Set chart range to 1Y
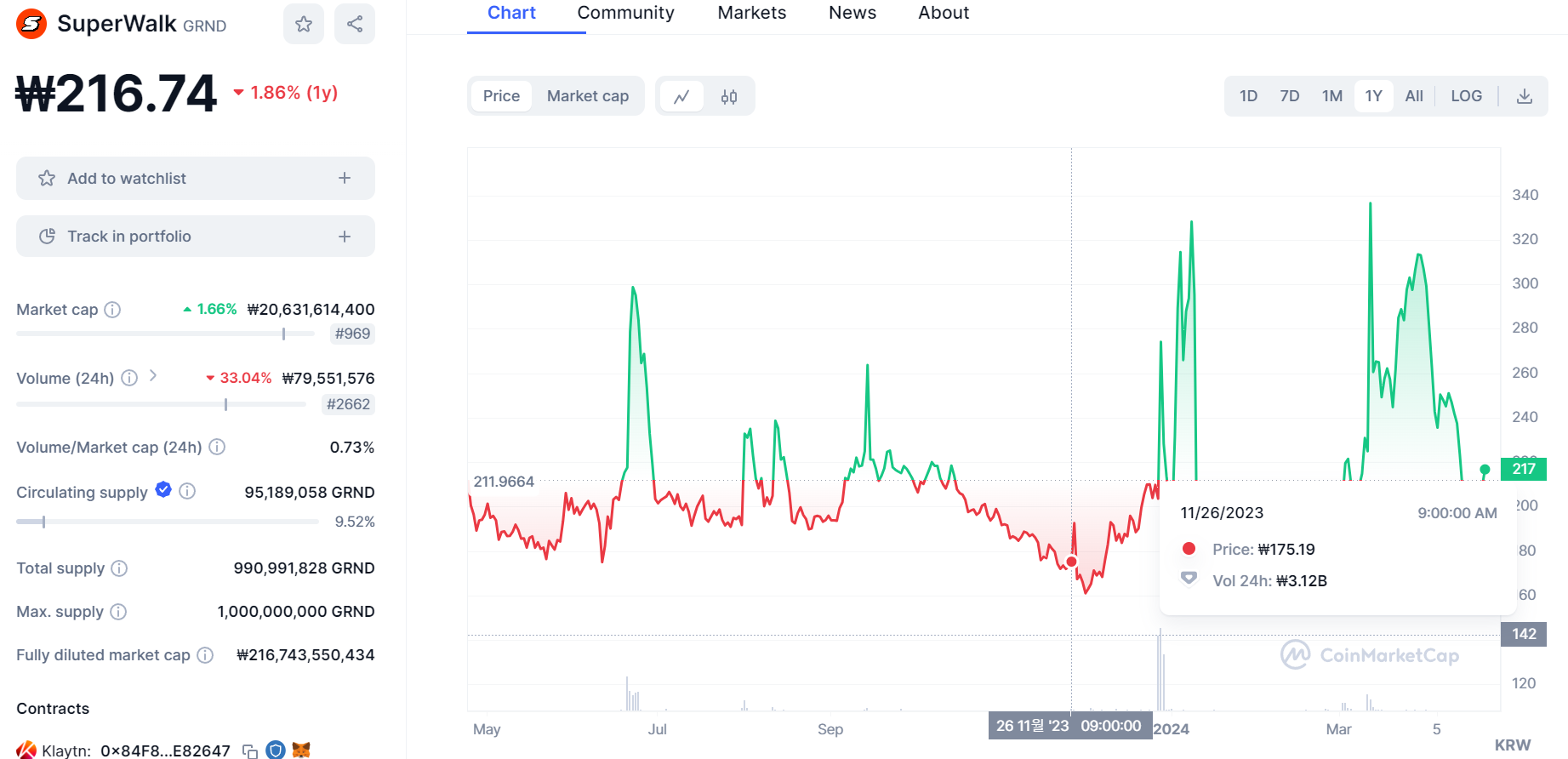 [1373, 96]
